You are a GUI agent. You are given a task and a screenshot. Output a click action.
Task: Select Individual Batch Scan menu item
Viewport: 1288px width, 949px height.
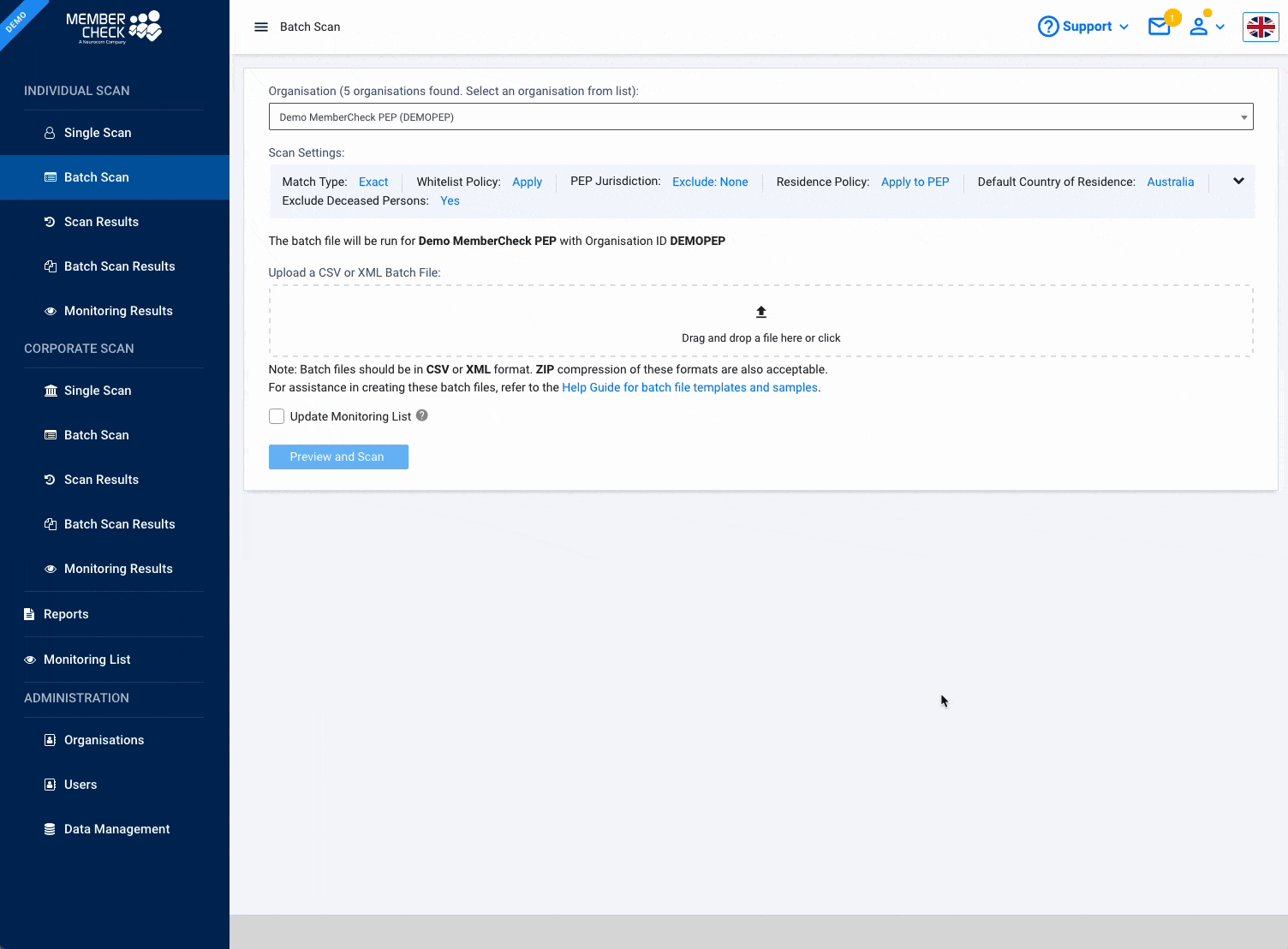(115, 177)
